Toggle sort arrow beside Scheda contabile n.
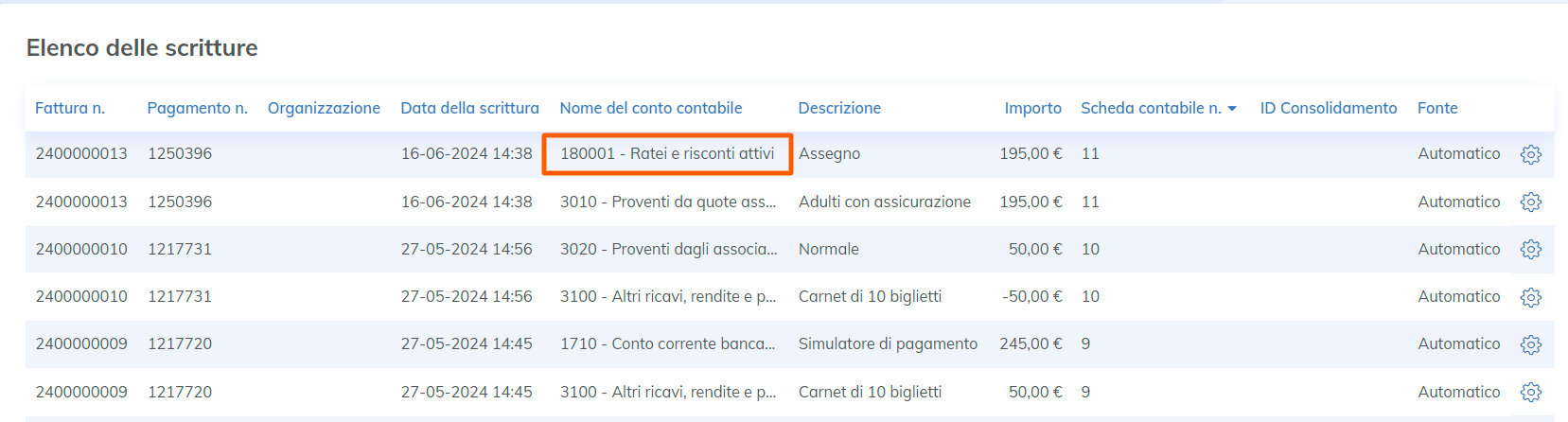Image resolution: width=1568 pixels, height=422 pixels. (1232, 109)
